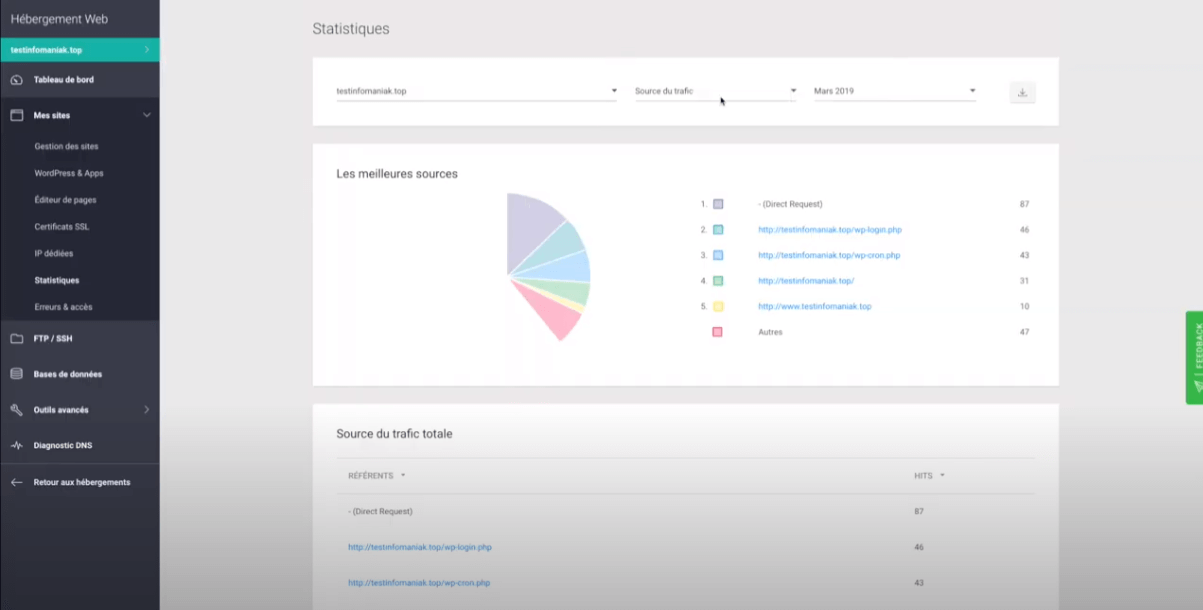Screen dimensions: 1203x610
Task: Click the FTP / SSH folder icon
Action: click(16, 339)
